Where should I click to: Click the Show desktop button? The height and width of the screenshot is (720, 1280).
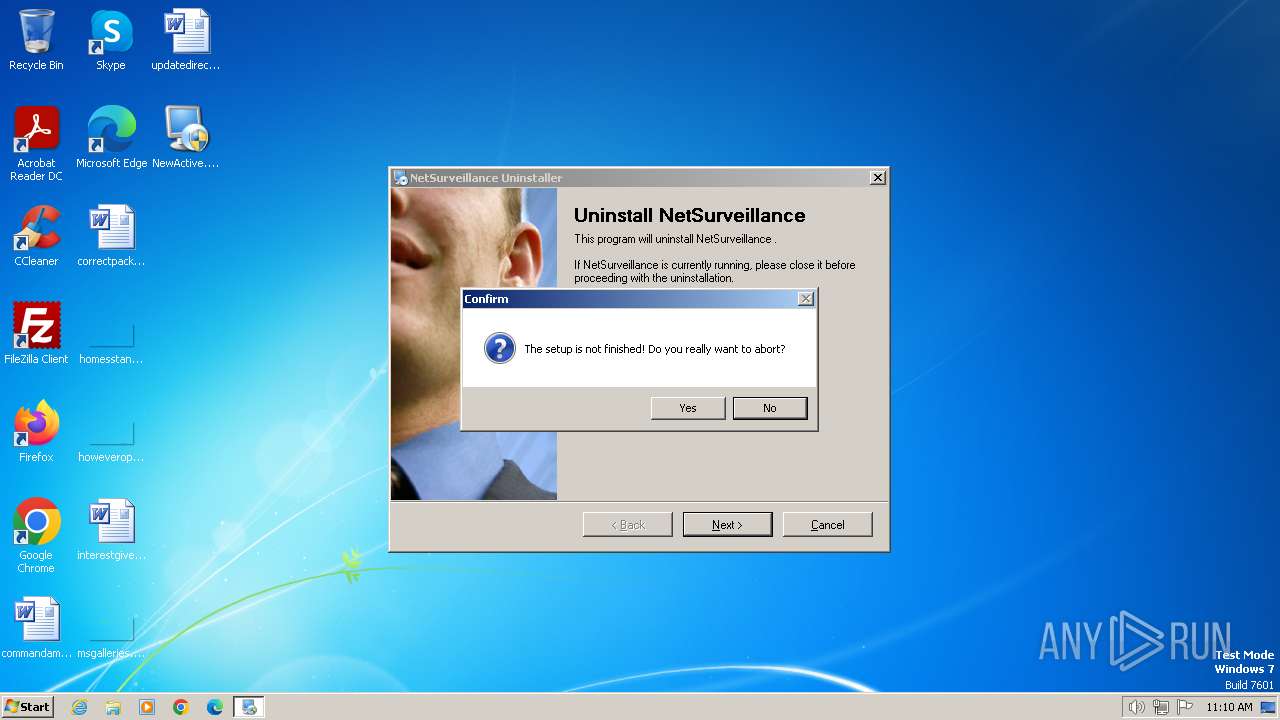[x=1269, y=707]
